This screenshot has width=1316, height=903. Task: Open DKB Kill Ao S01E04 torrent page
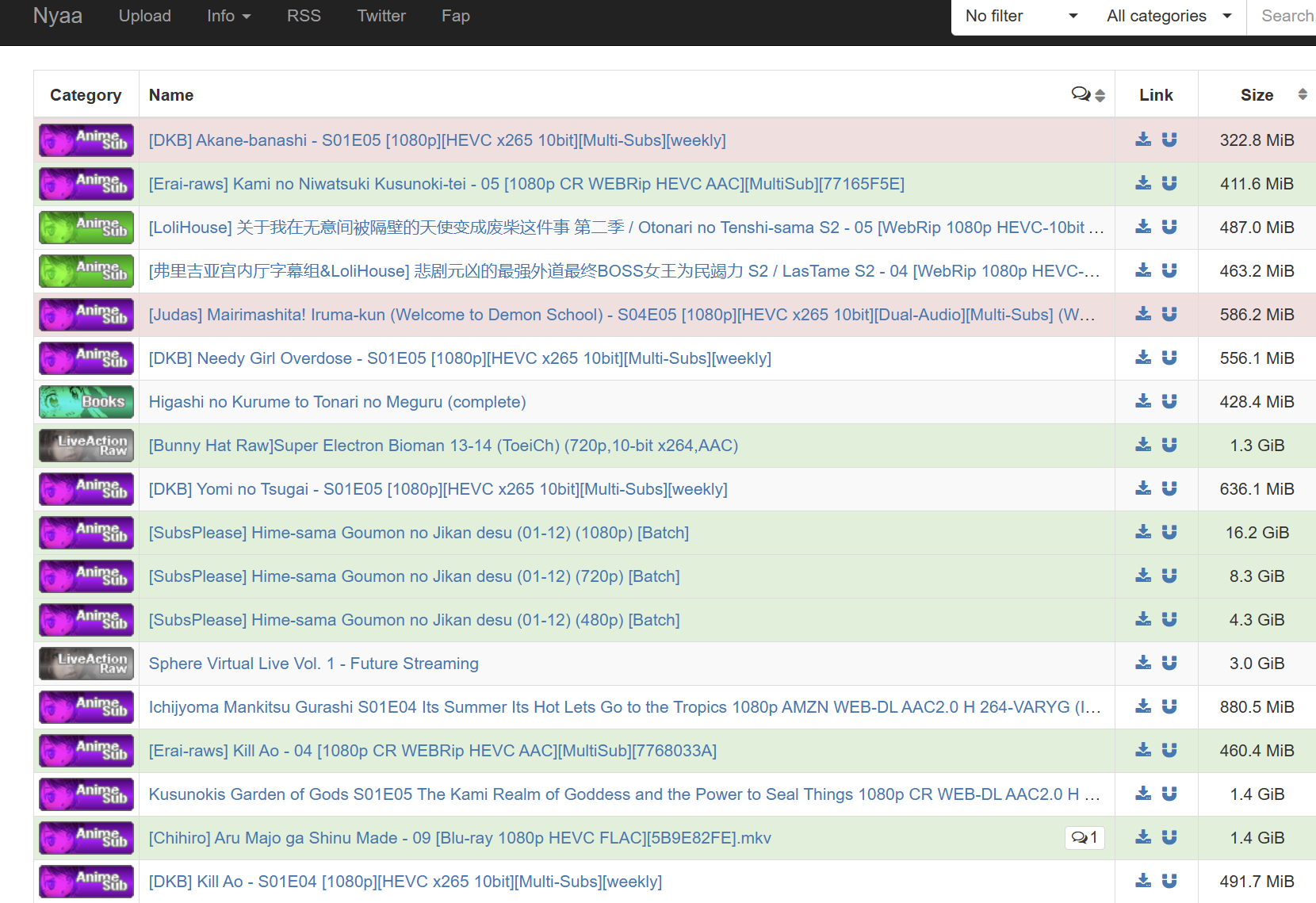(405, 882)
